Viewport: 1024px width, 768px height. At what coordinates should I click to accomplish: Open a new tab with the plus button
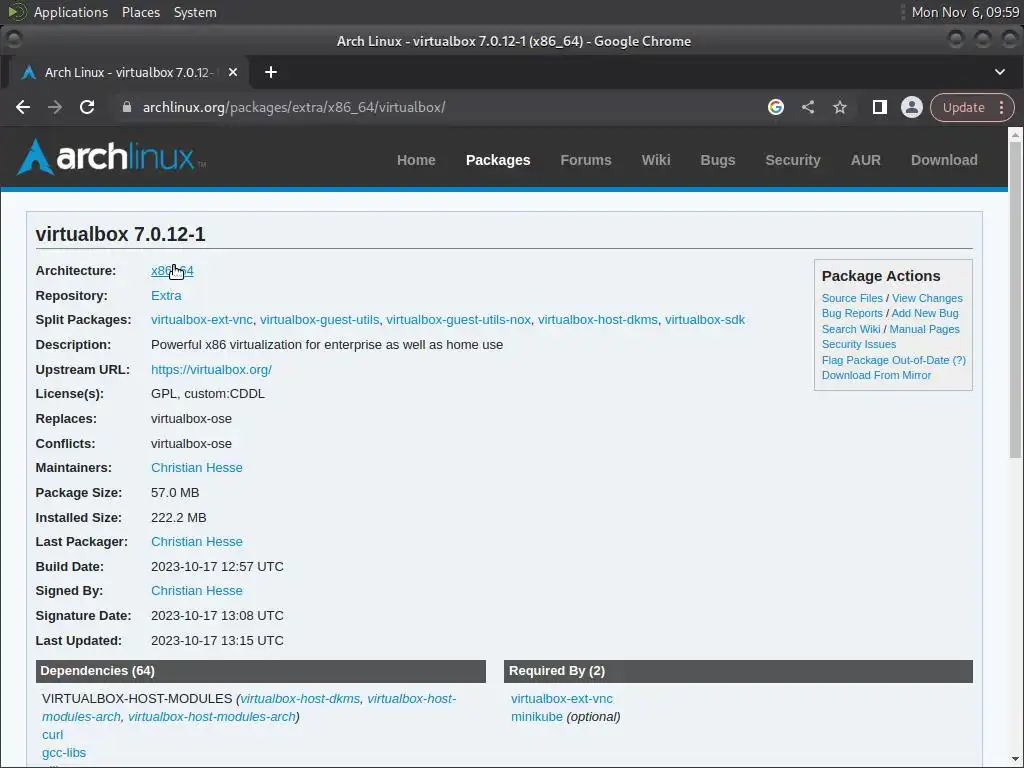(x=270, y=72)
